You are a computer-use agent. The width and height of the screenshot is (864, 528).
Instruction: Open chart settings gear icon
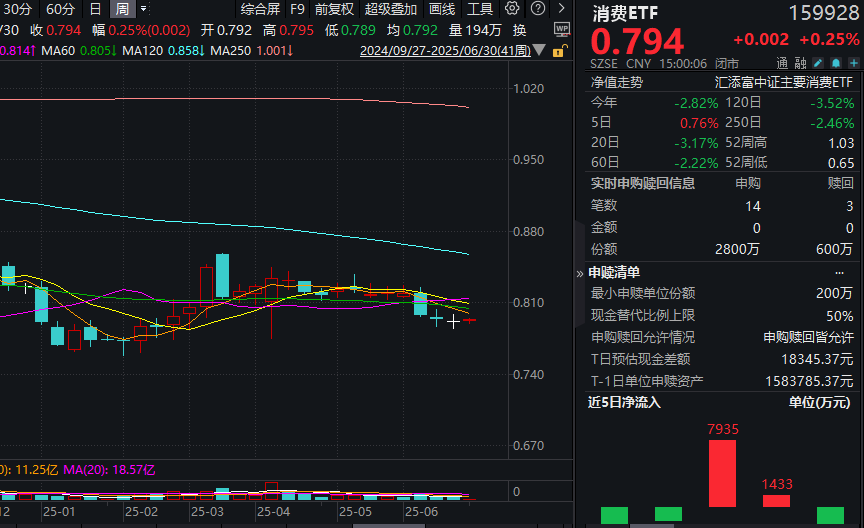513,9
